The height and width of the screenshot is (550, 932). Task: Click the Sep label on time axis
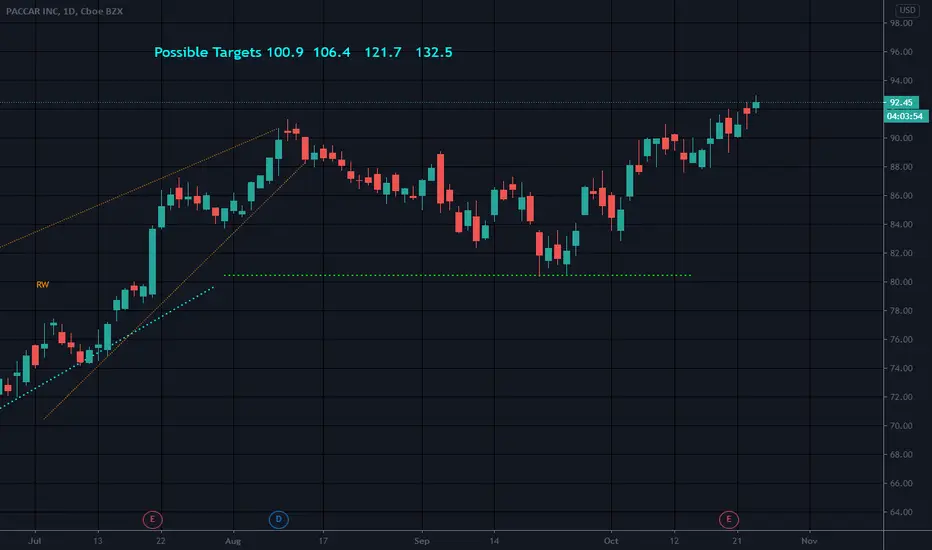point(421,541)
